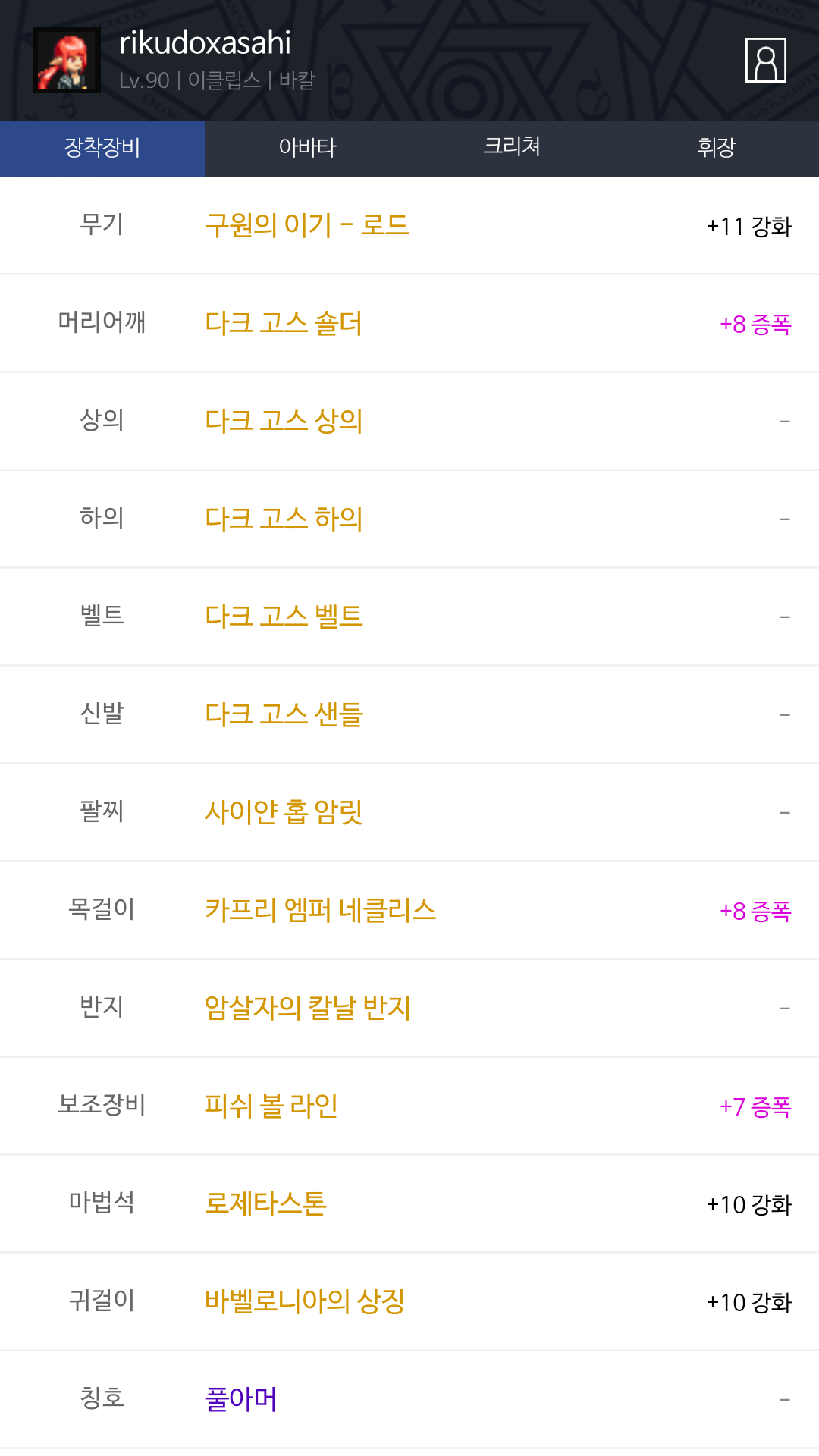Select the 휘장 tab
This screenshot has width=819, height=1456.
click(x=717, y=148)
